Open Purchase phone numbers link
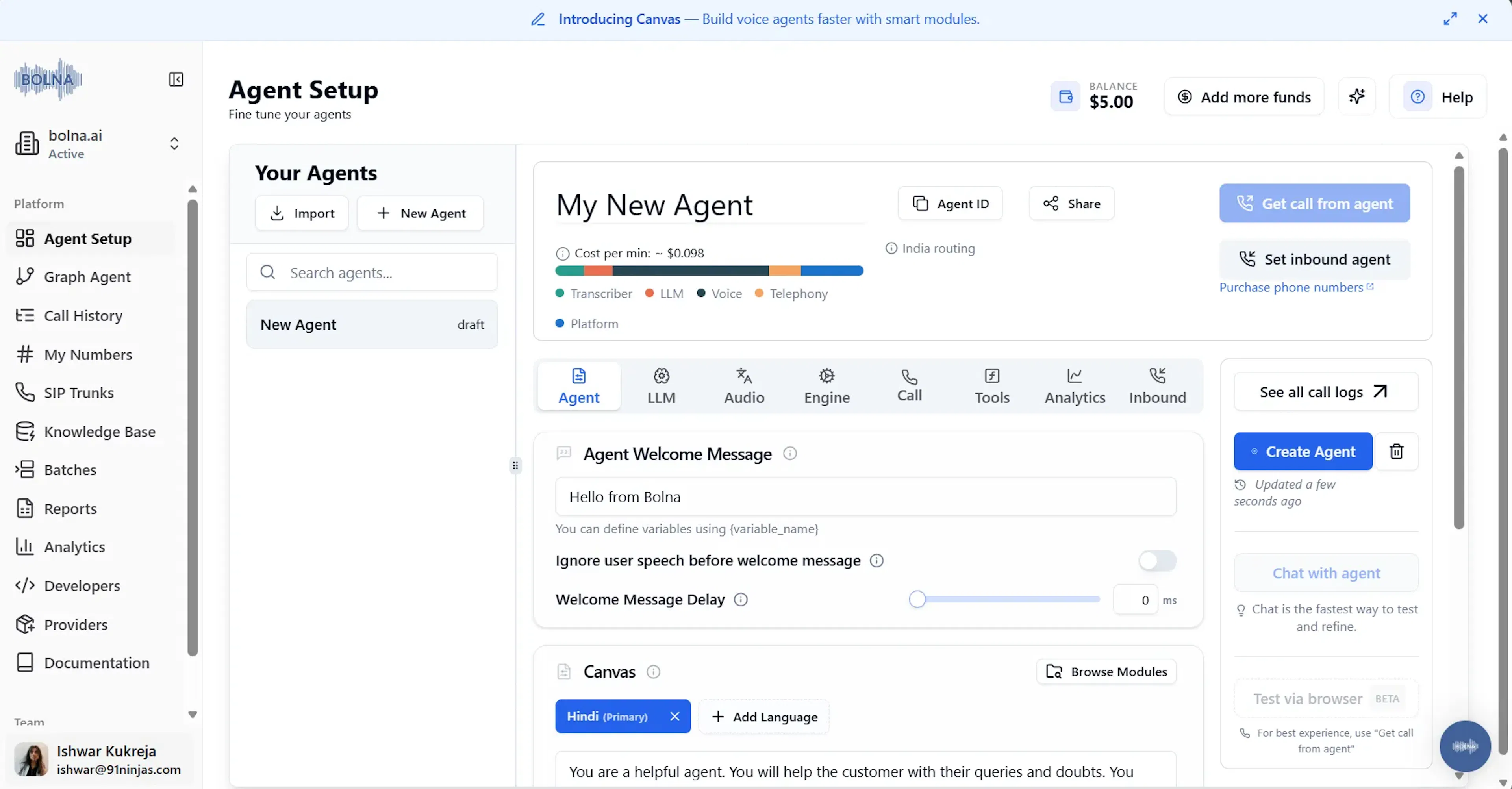 (1296, 287)
